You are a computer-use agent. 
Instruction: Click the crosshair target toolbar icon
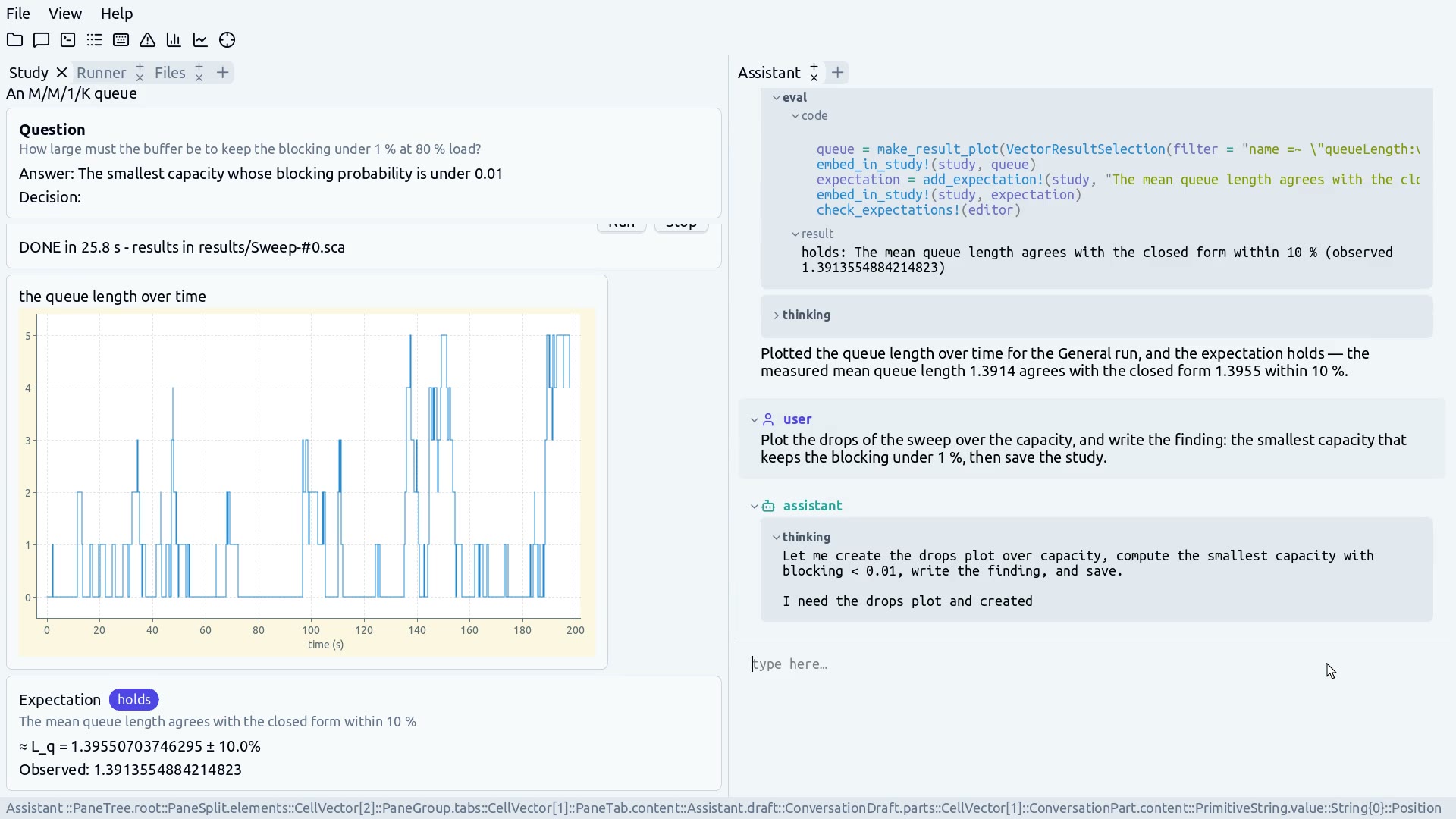pos(227,40)
